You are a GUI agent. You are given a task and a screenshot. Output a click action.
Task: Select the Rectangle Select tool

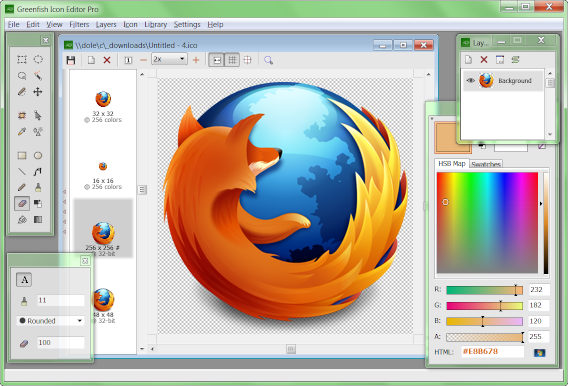[x=22, y=59]
